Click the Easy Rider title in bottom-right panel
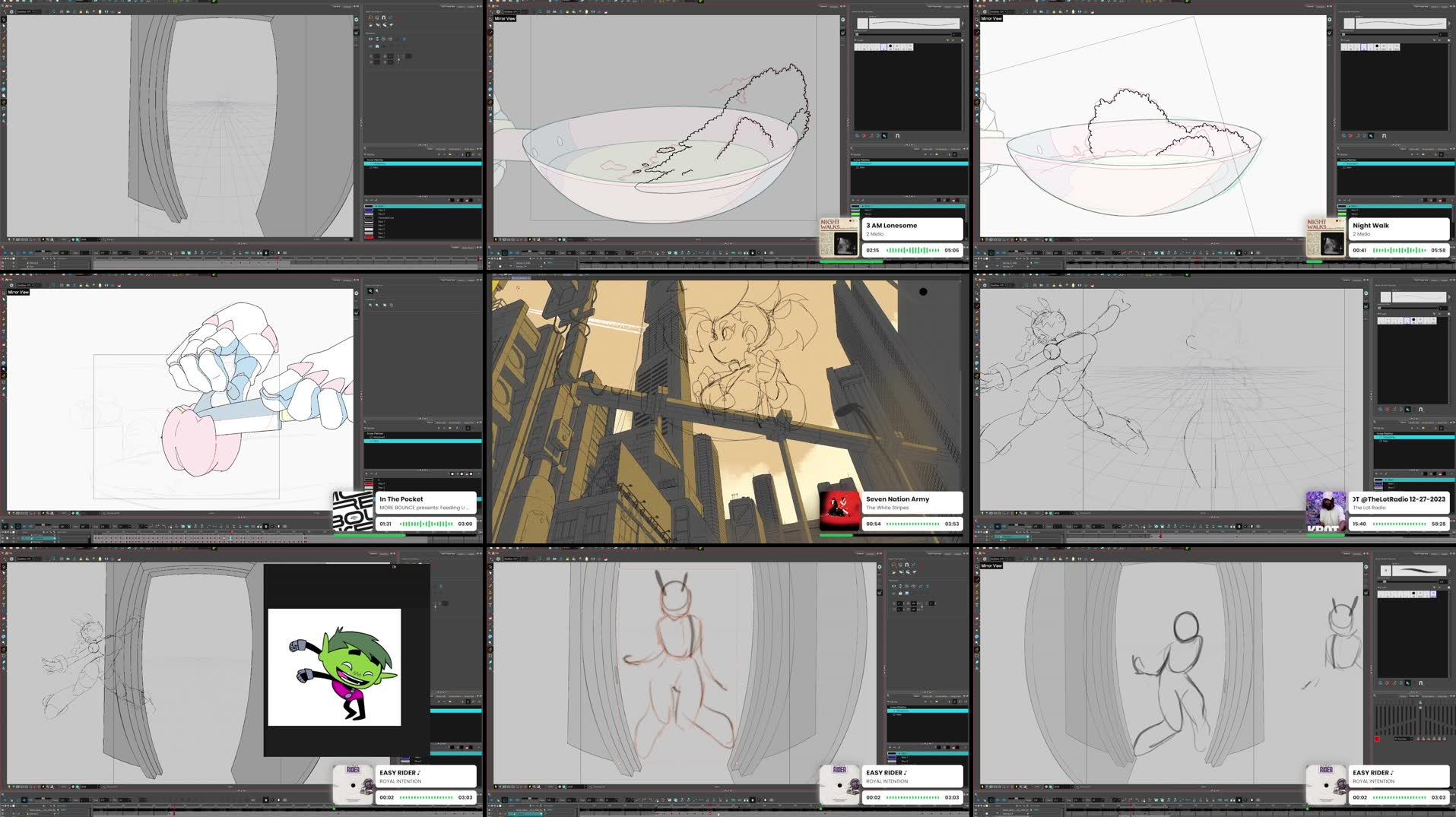 point(1372,773)
